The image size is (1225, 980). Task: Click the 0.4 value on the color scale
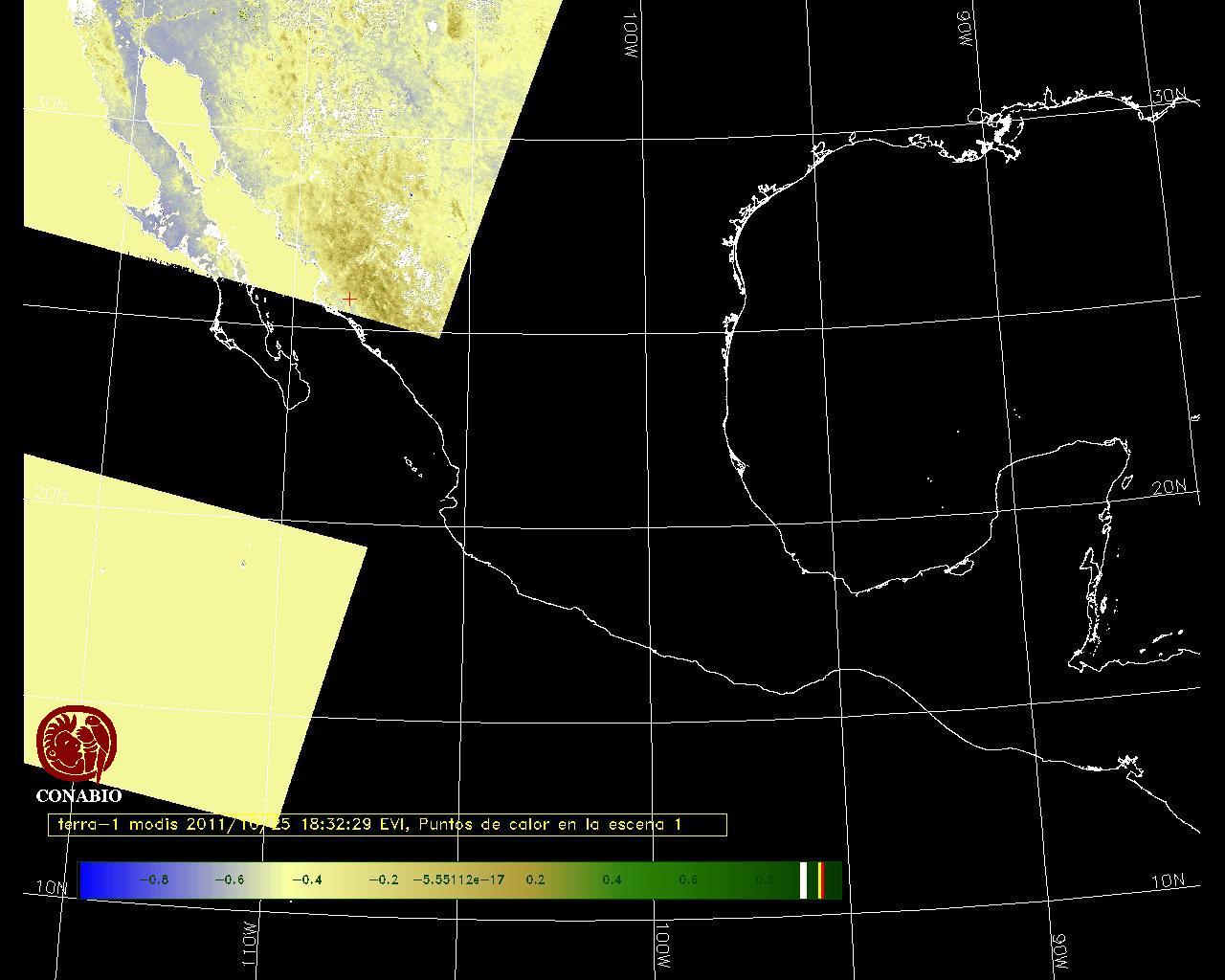tap(612, 880)
